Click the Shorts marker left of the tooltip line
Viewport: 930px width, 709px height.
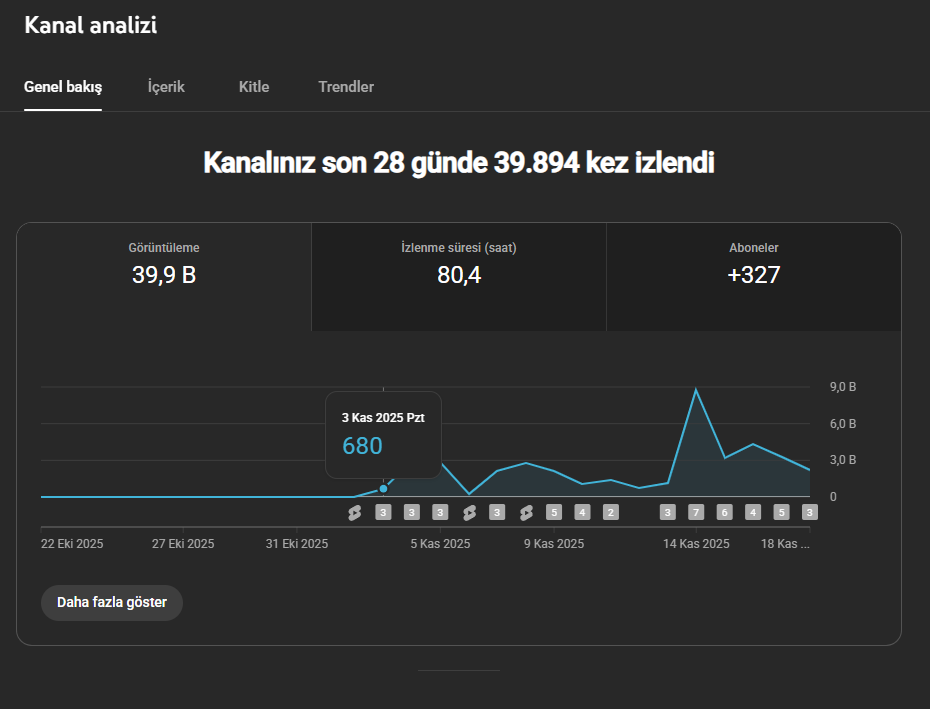click(355, 513)
